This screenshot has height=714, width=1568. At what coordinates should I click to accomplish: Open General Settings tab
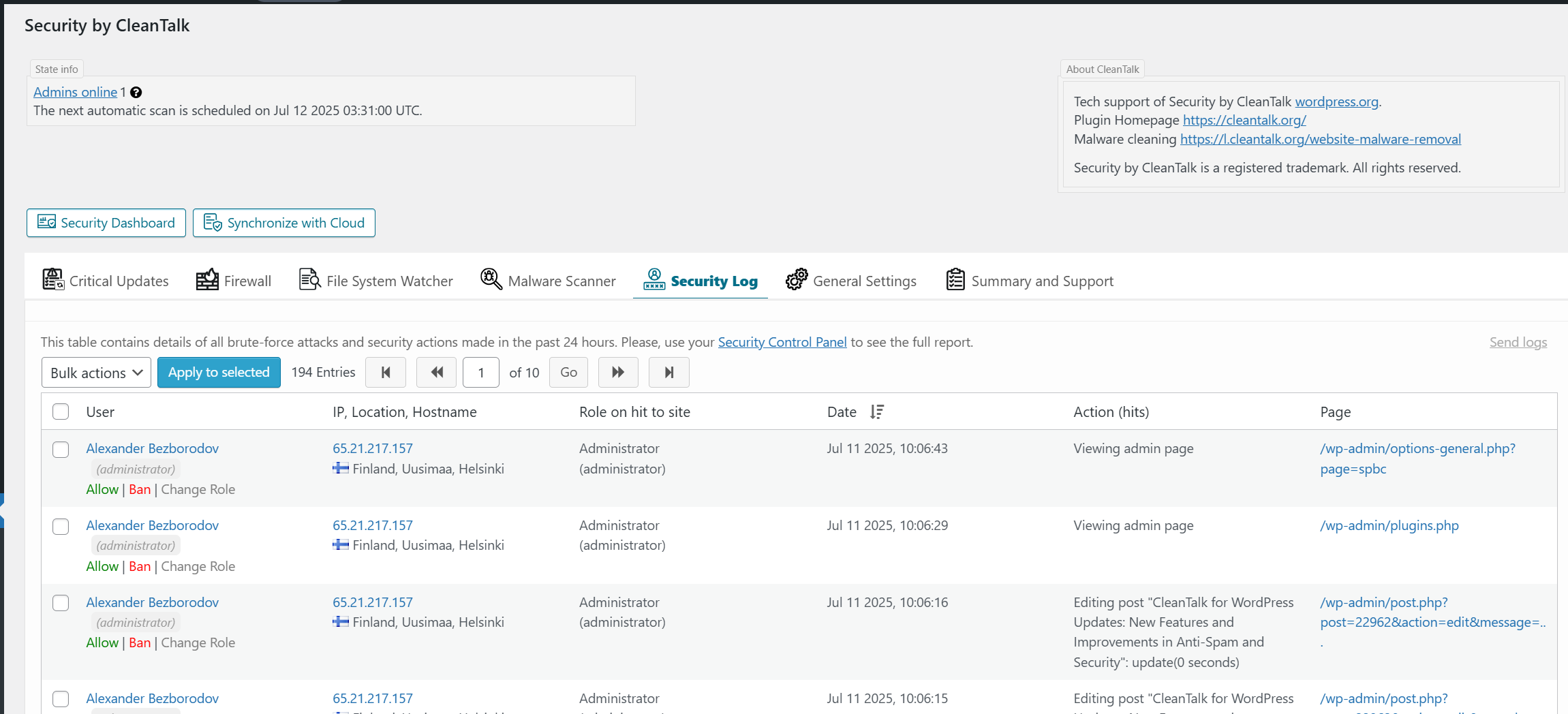851,281
